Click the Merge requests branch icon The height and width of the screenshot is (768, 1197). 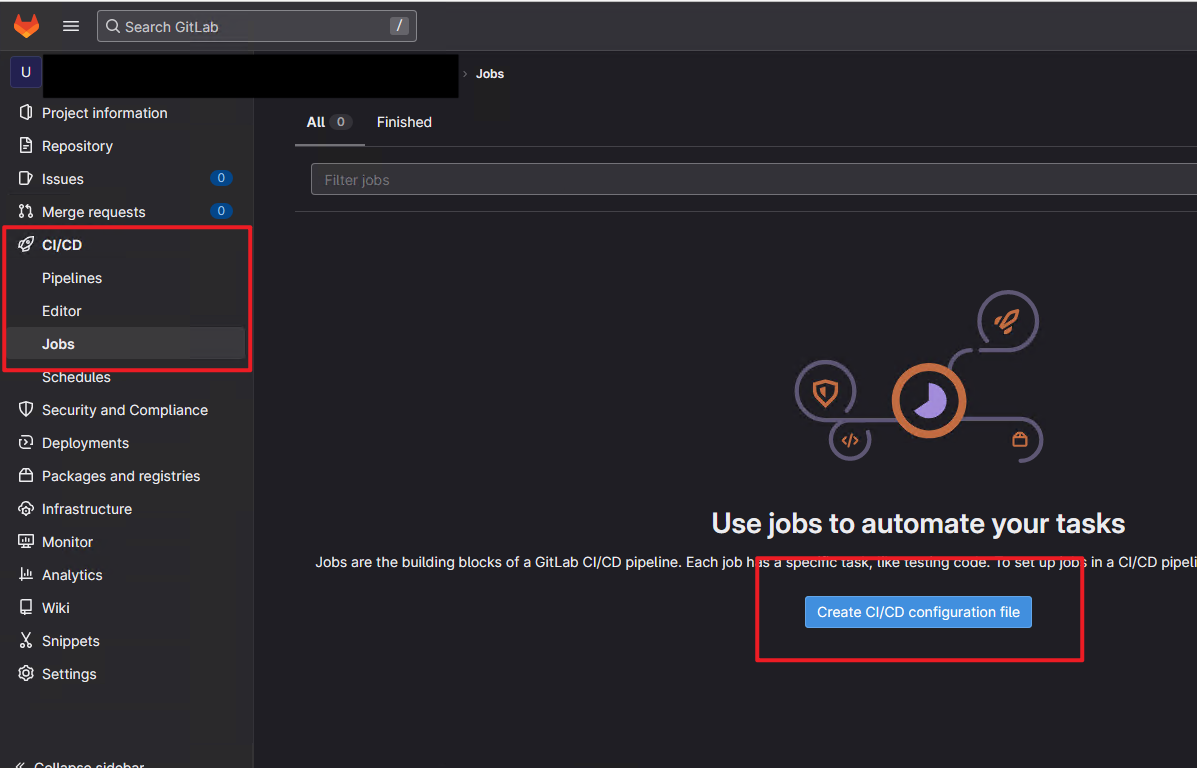click(x=26, y=211)
